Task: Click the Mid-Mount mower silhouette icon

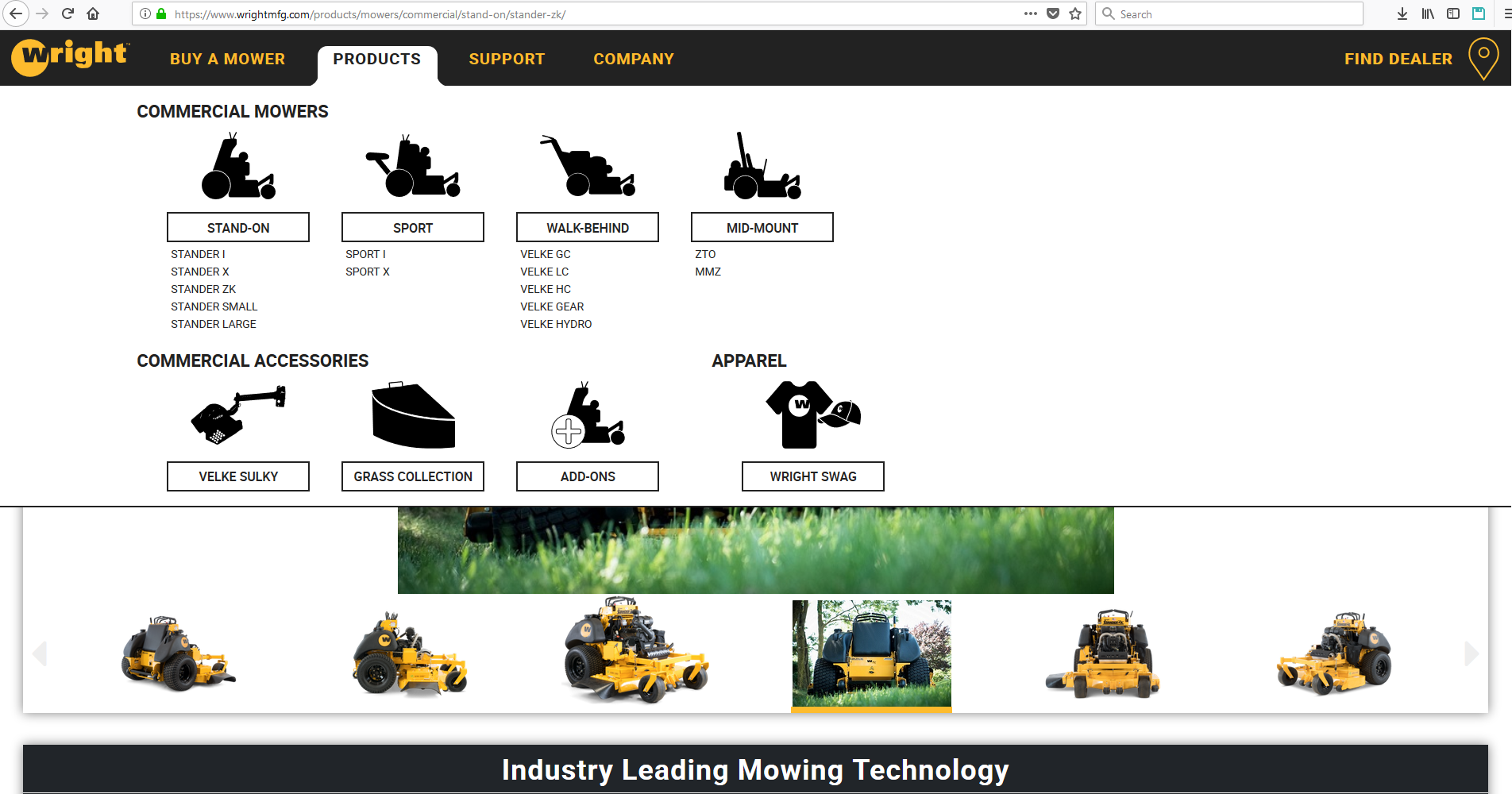Action: (x=762, y=166)
